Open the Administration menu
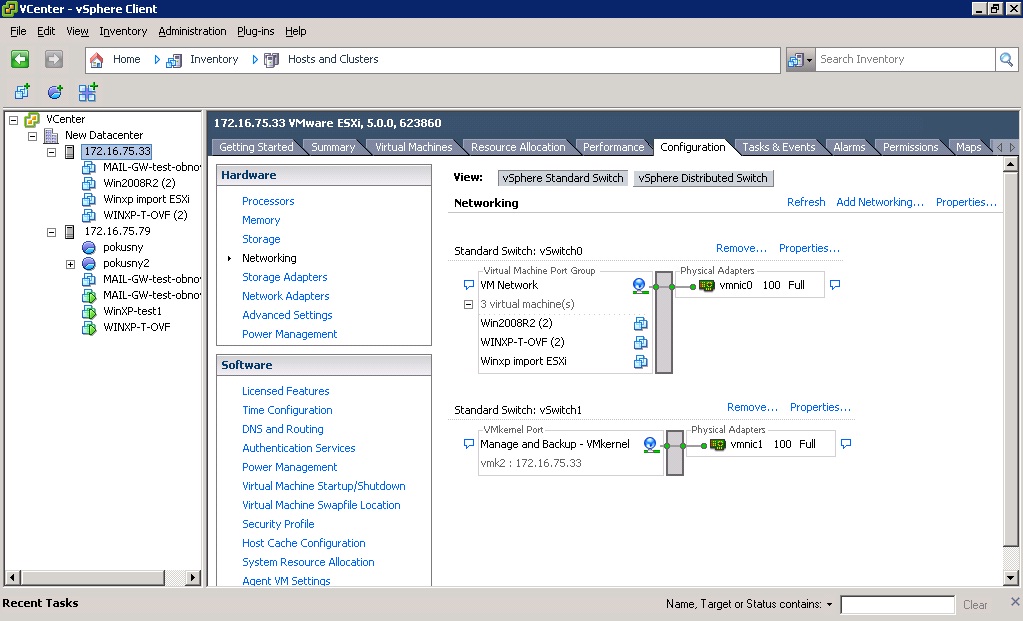This screenshot has height=621, width=1023. point(192,31)
